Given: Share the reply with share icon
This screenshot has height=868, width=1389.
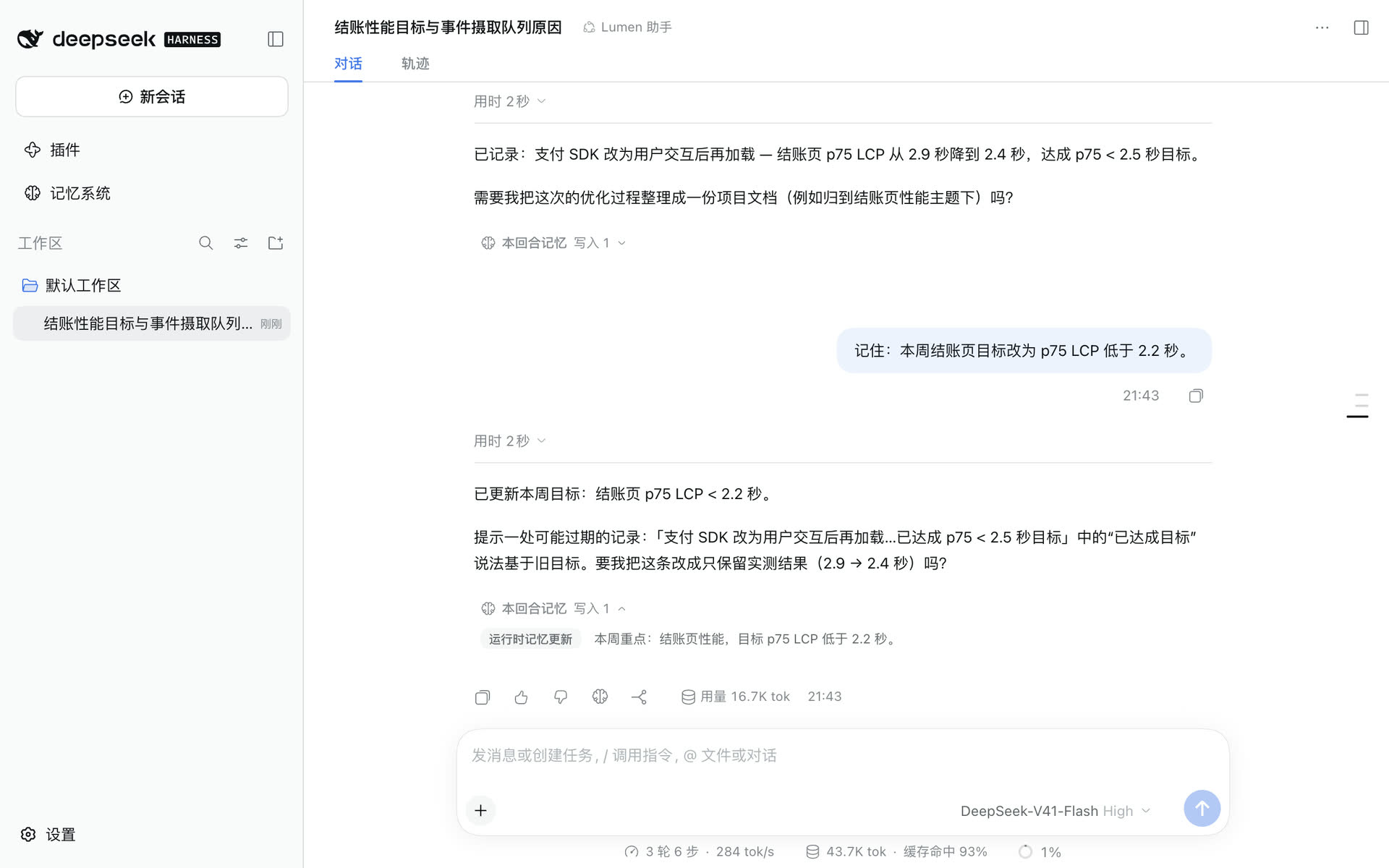Looking at the screenshot, I should [639, 697].
